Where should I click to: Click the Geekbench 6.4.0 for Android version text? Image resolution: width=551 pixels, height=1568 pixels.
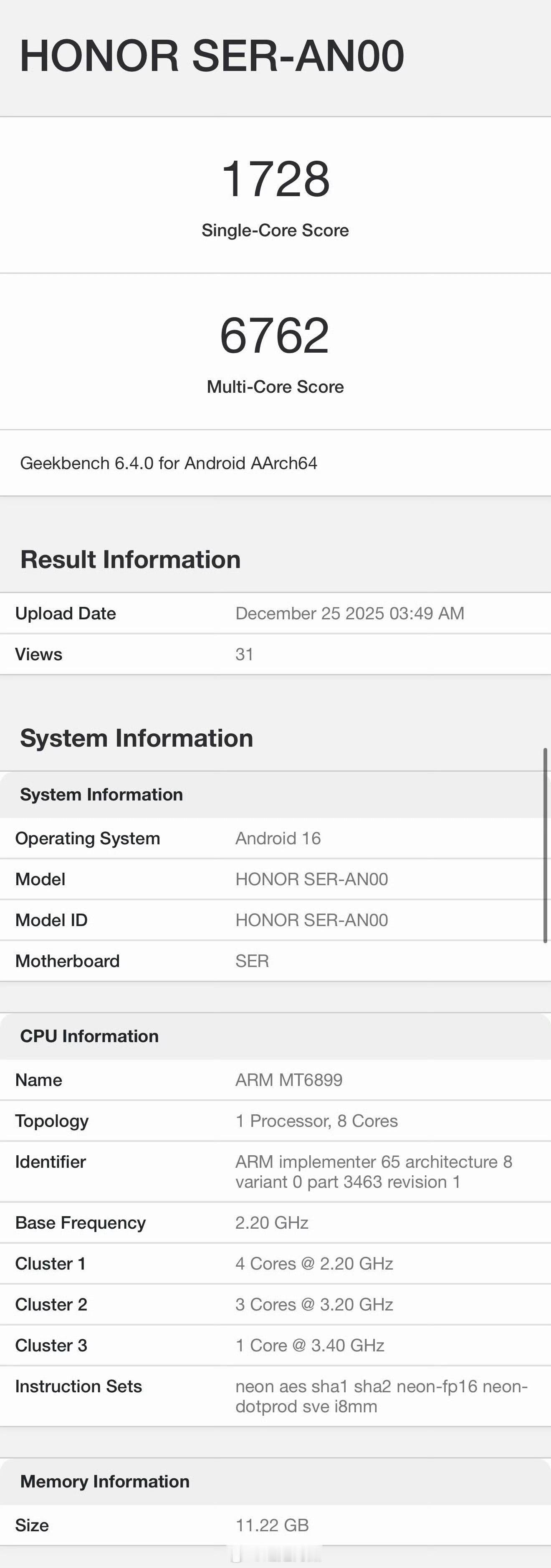pos(169,463)
